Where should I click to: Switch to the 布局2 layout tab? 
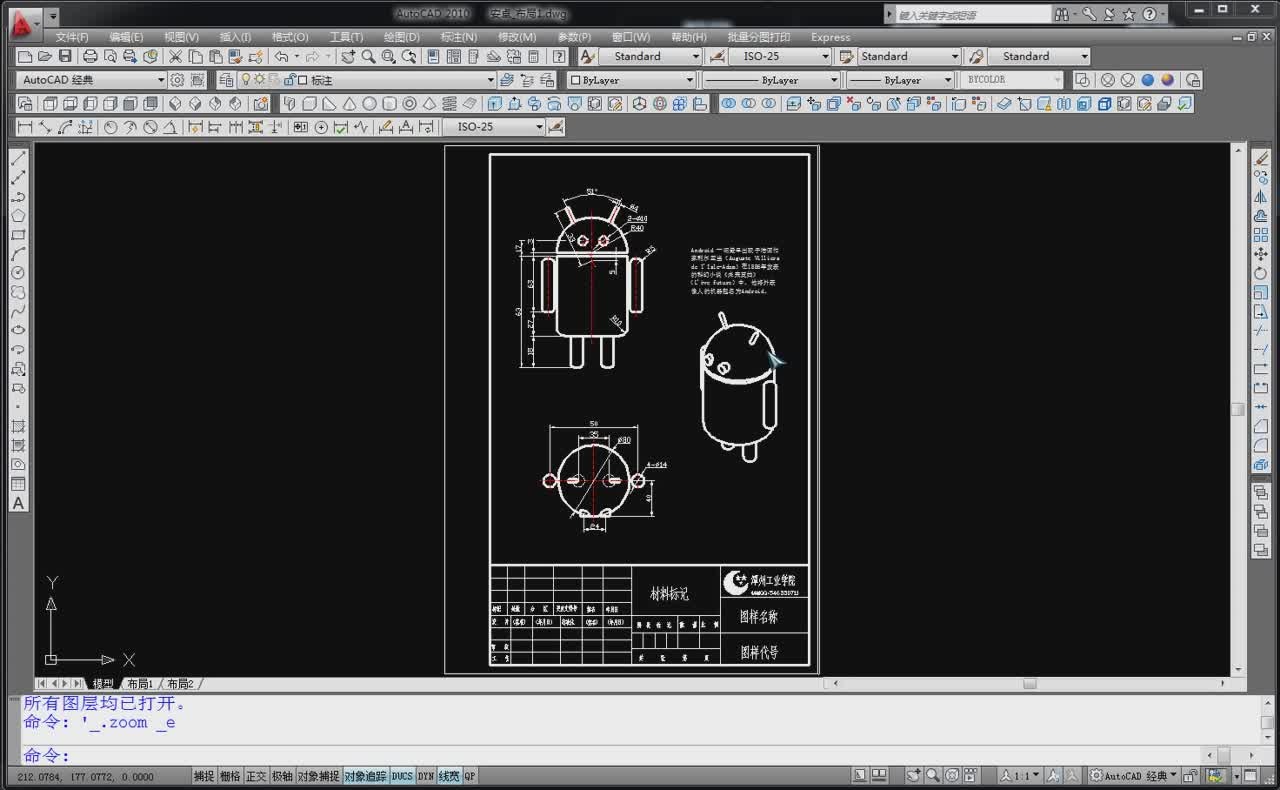(180, 684)
